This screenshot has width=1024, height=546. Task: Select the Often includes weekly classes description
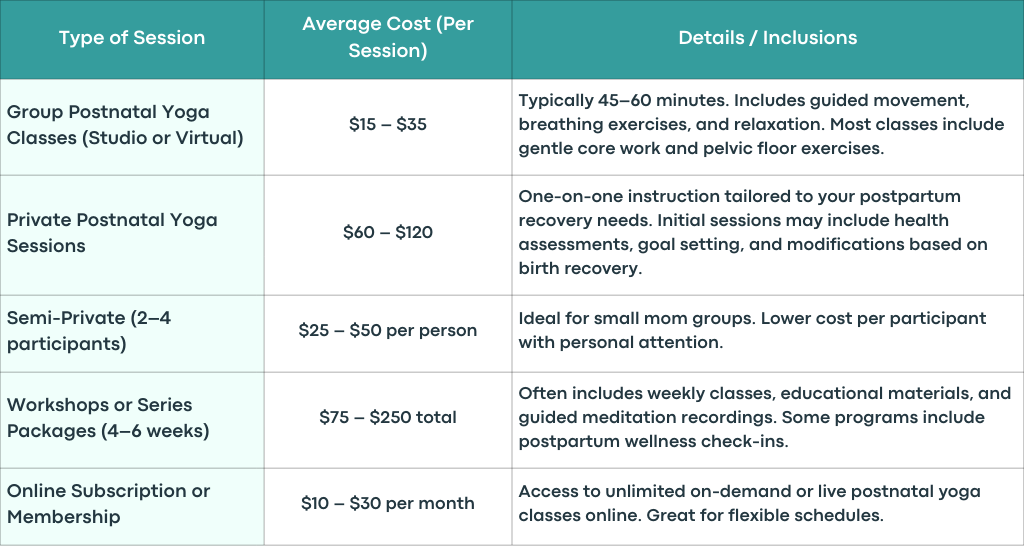pyautogui.click(x=765, y=417)
